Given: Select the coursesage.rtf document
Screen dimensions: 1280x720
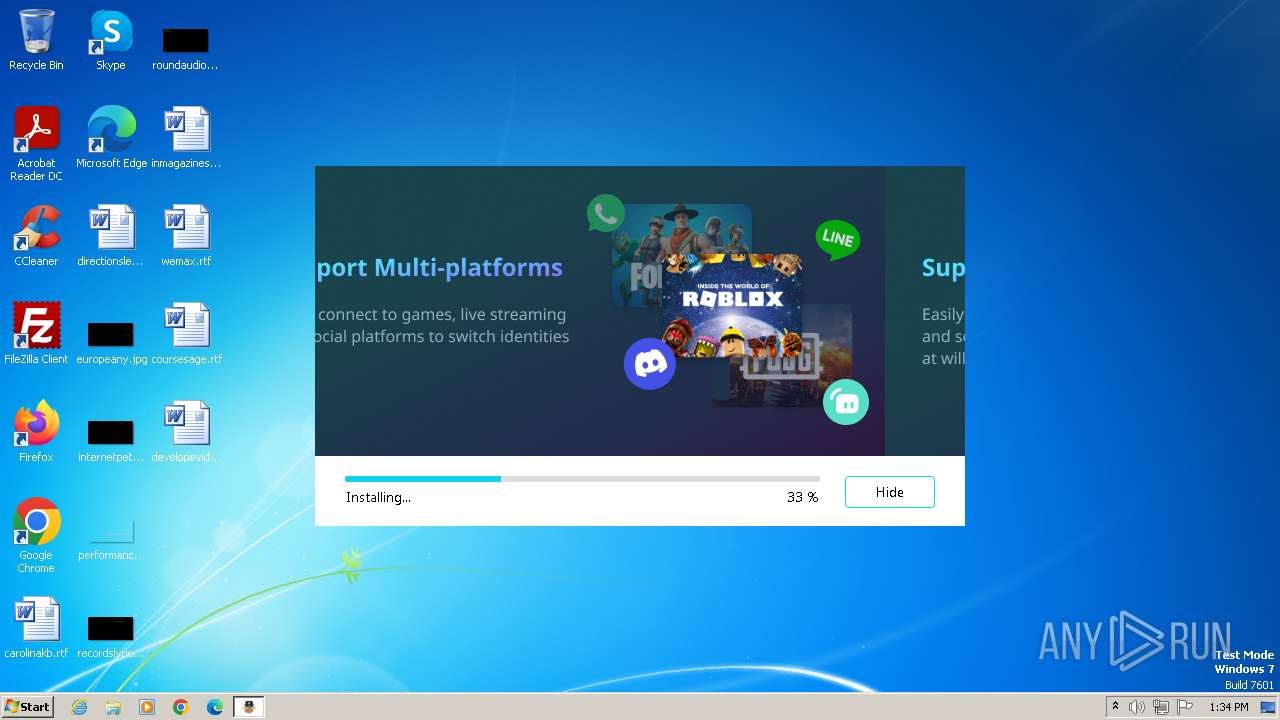Looking at the screenshot, I should click(x=186, y=334).
